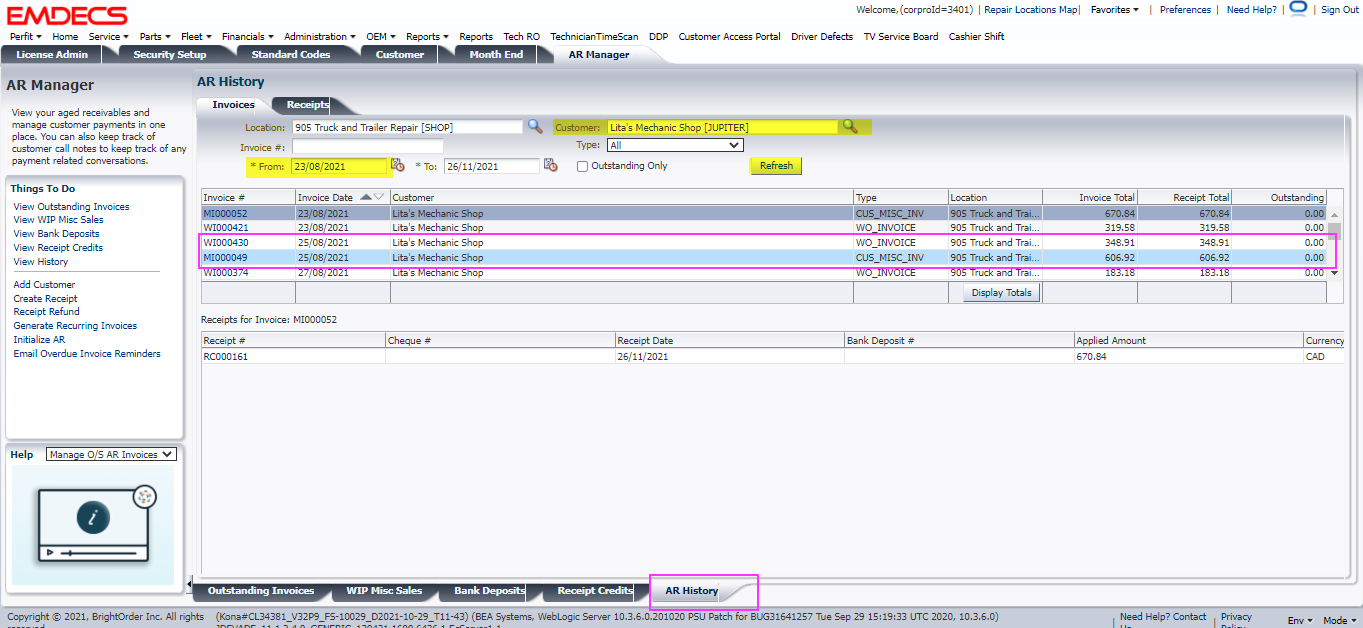The height and width of the screenshot is (628, 1363).
Task: Switch to Receipt Credits bottom tab
Action: tap(595, 591)
